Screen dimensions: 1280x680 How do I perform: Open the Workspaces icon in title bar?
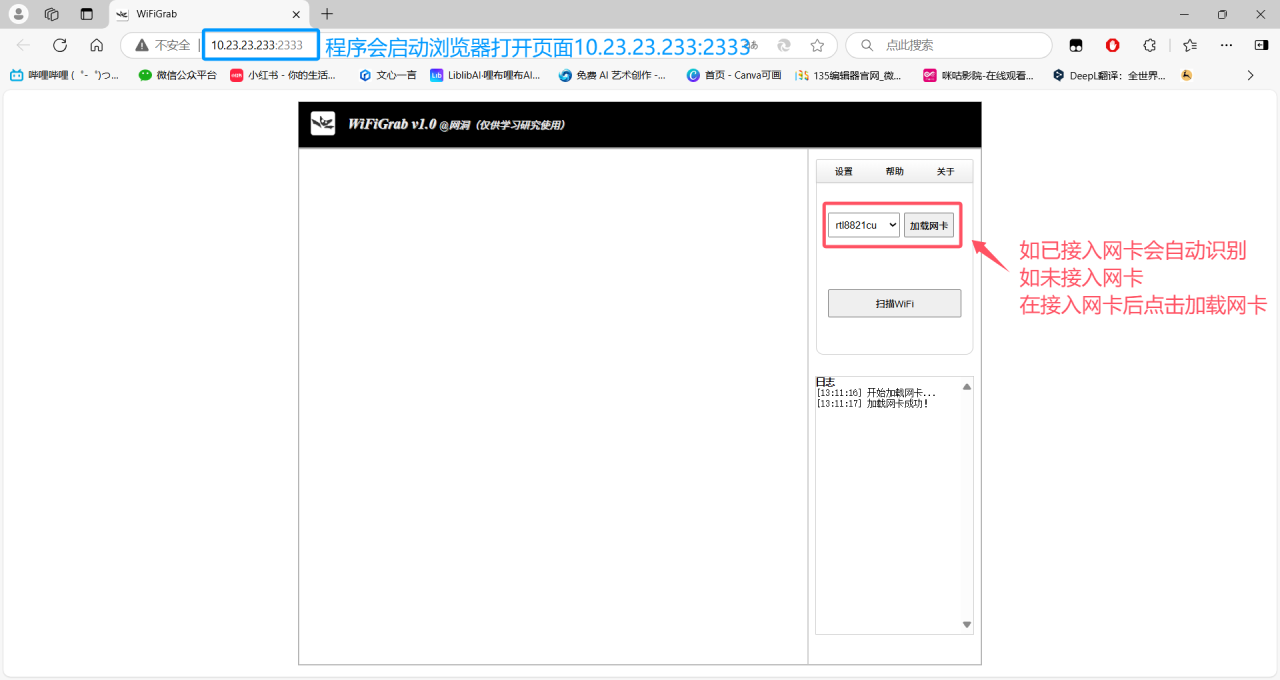52,14
